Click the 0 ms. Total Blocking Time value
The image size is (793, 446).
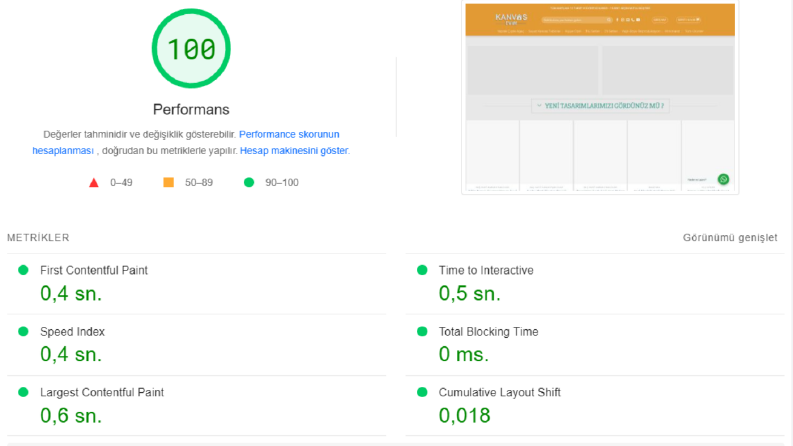[x=464, y=354]
